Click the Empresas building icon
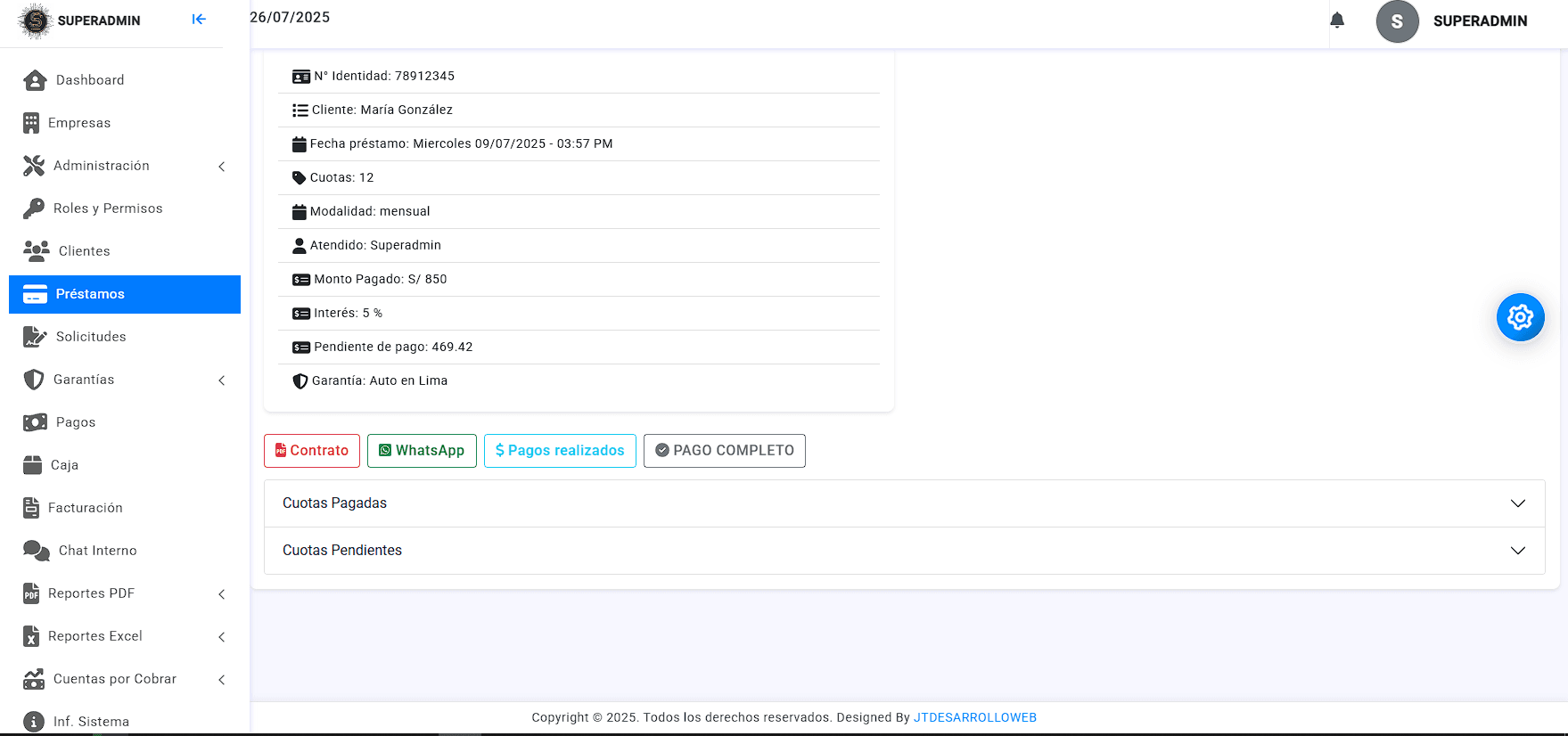This screenshot has height=736, width=1568. [31, 123]
